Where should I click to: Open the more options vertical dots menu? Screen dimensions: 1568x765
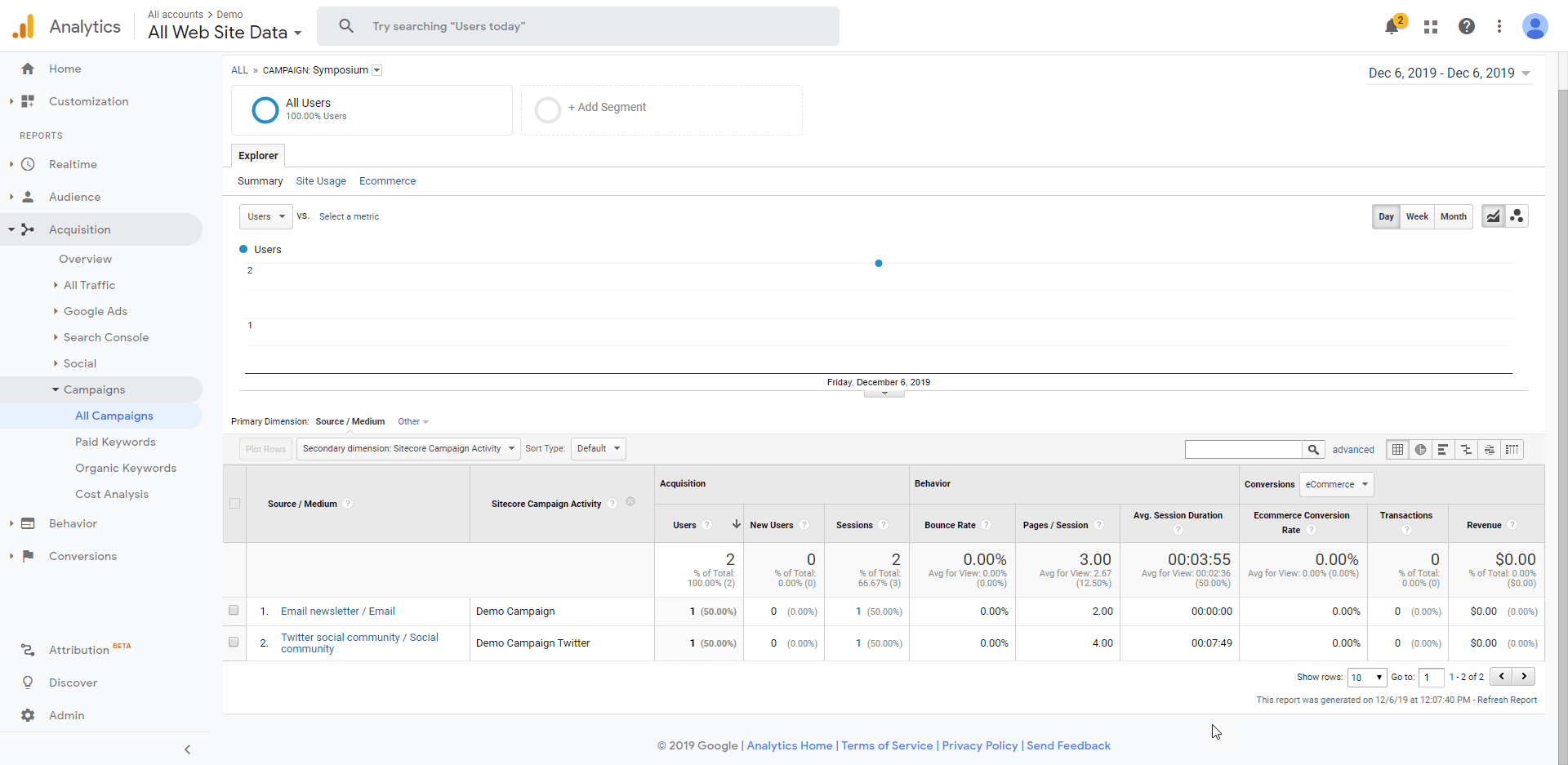pos(1499,26)
